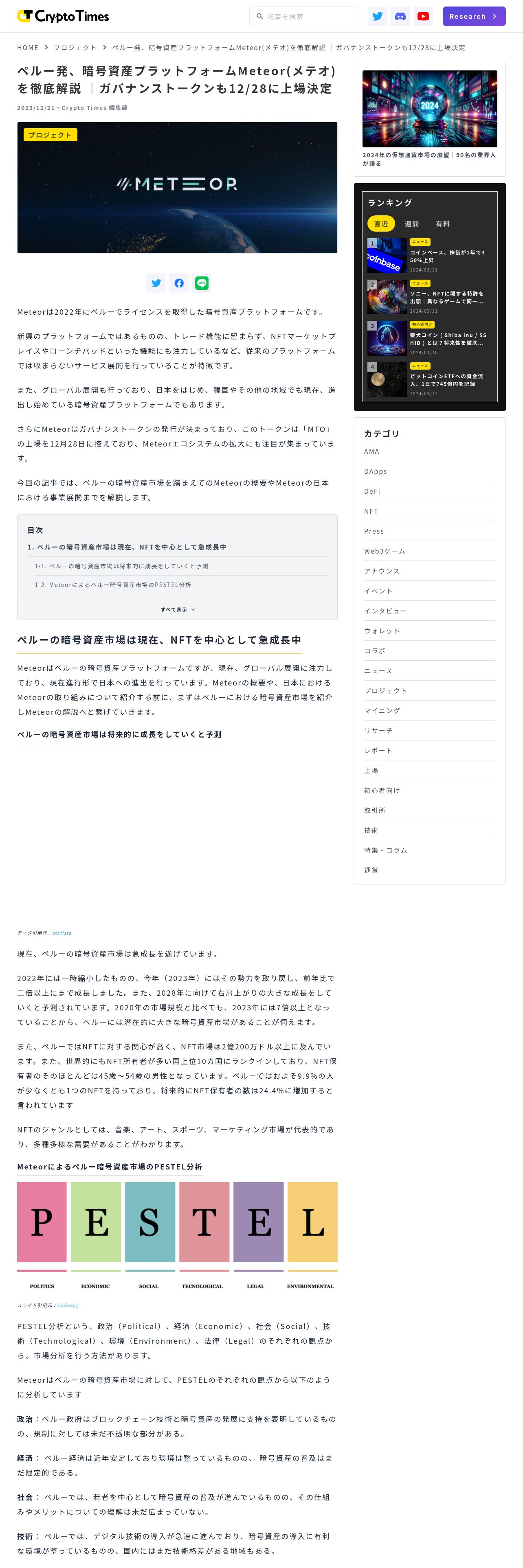Image resolution: width=523 pixels, height=1568 pixels.
Task: Click the 初心者向け tag on ranking item 3
Action: click(422, 324)
